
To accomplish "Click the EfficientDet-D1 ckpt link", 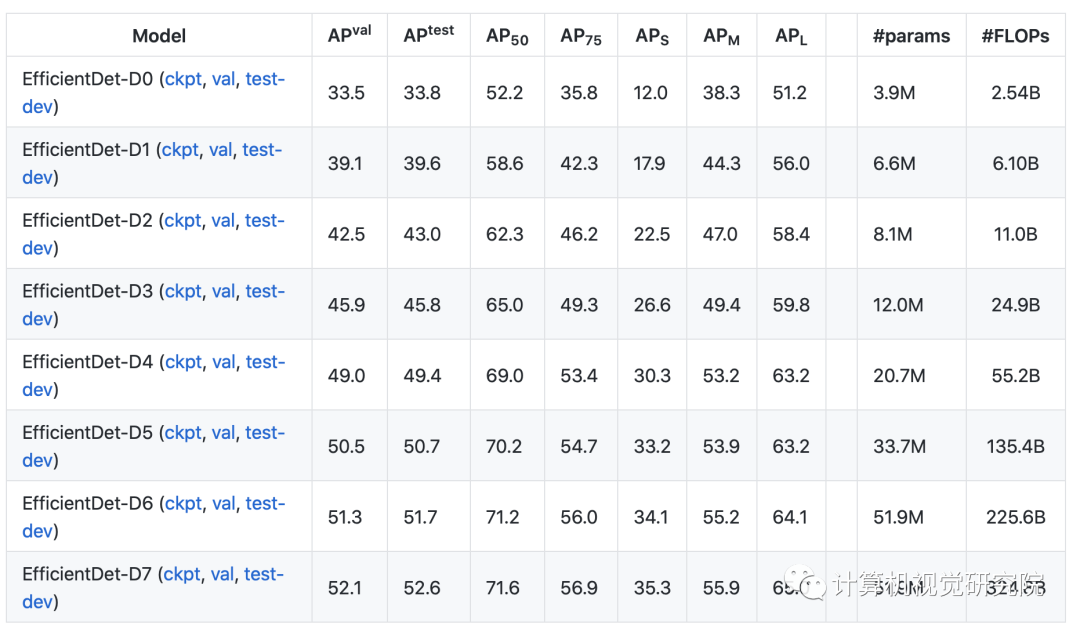I will pyautogui.click(x=180, y=150).
